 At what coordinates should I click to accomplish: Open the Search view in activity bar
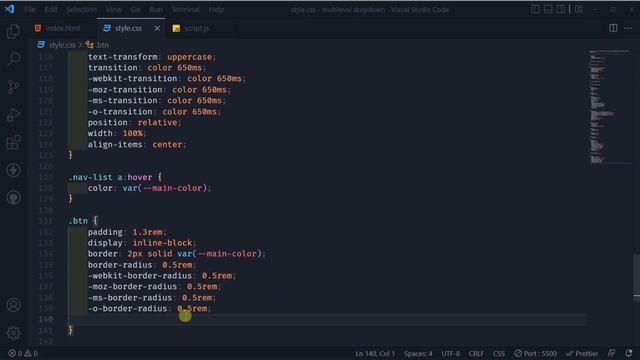pos(13,59)
